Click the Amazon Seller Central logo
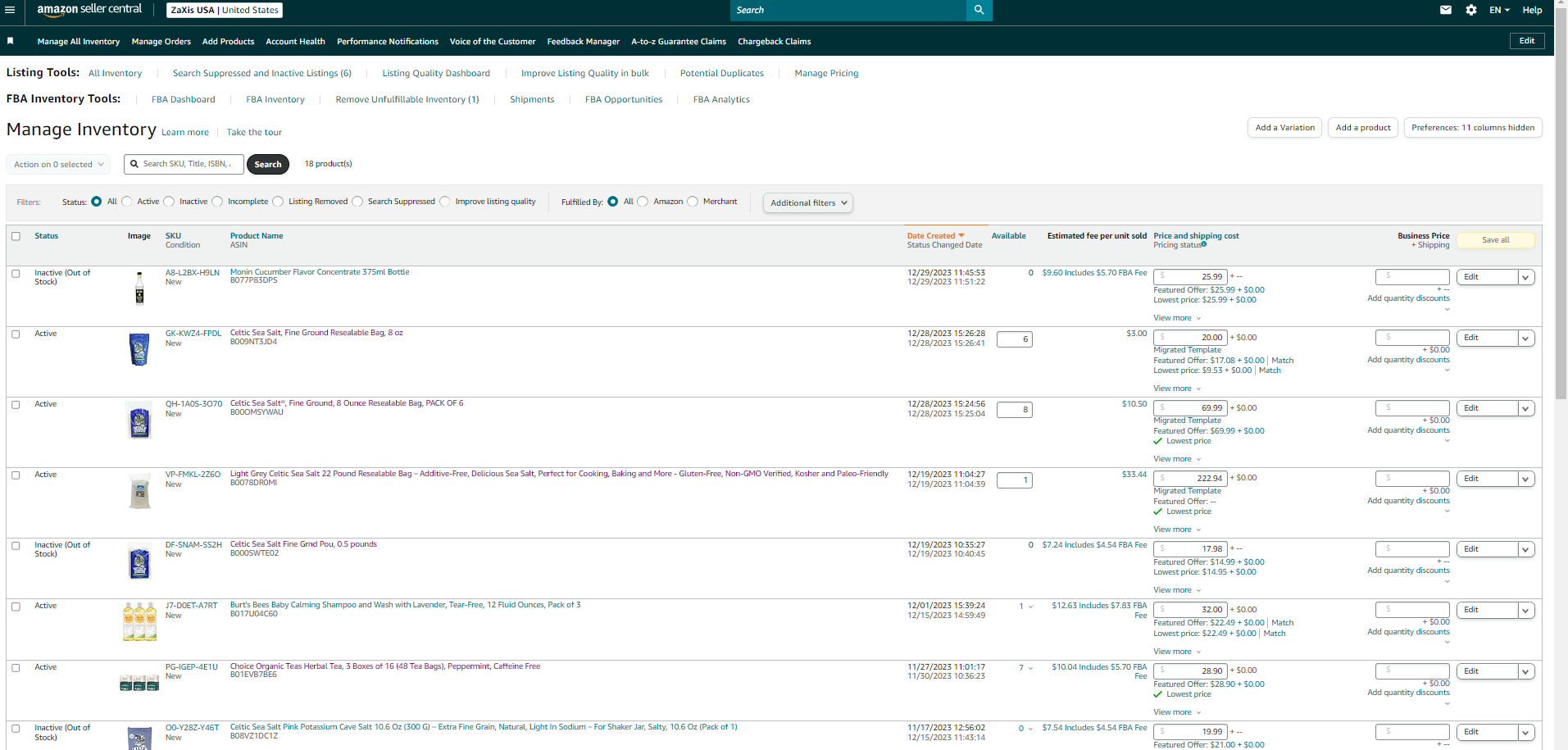 coord(89,10)
